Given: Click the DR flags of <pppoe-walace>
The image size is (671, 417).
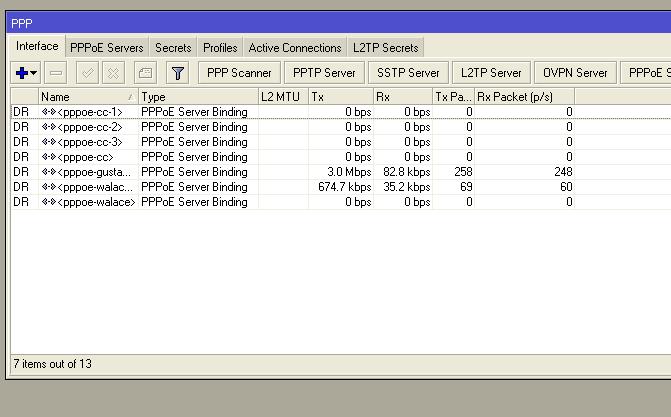Looking at the screenshot, I should 21,202.
